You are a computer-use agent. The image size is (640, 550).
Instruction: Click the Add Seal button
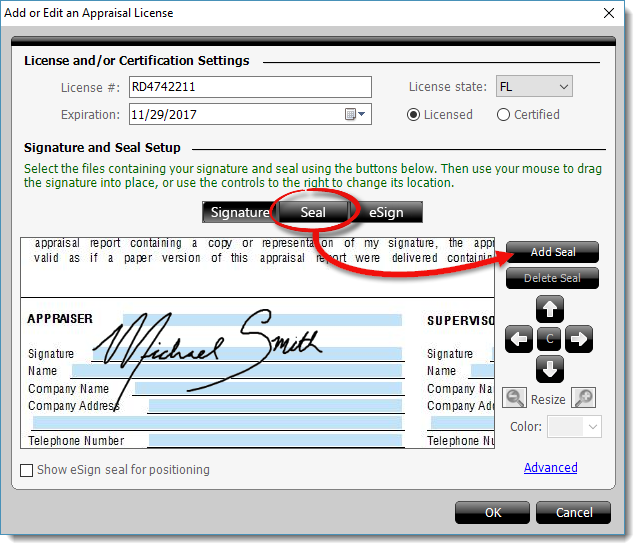click(553, 252)
